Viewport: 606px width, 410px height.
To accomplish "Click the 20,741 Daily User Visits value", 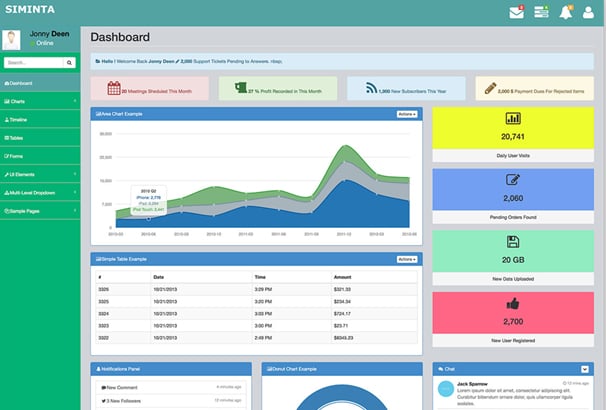I will (513, 136).
